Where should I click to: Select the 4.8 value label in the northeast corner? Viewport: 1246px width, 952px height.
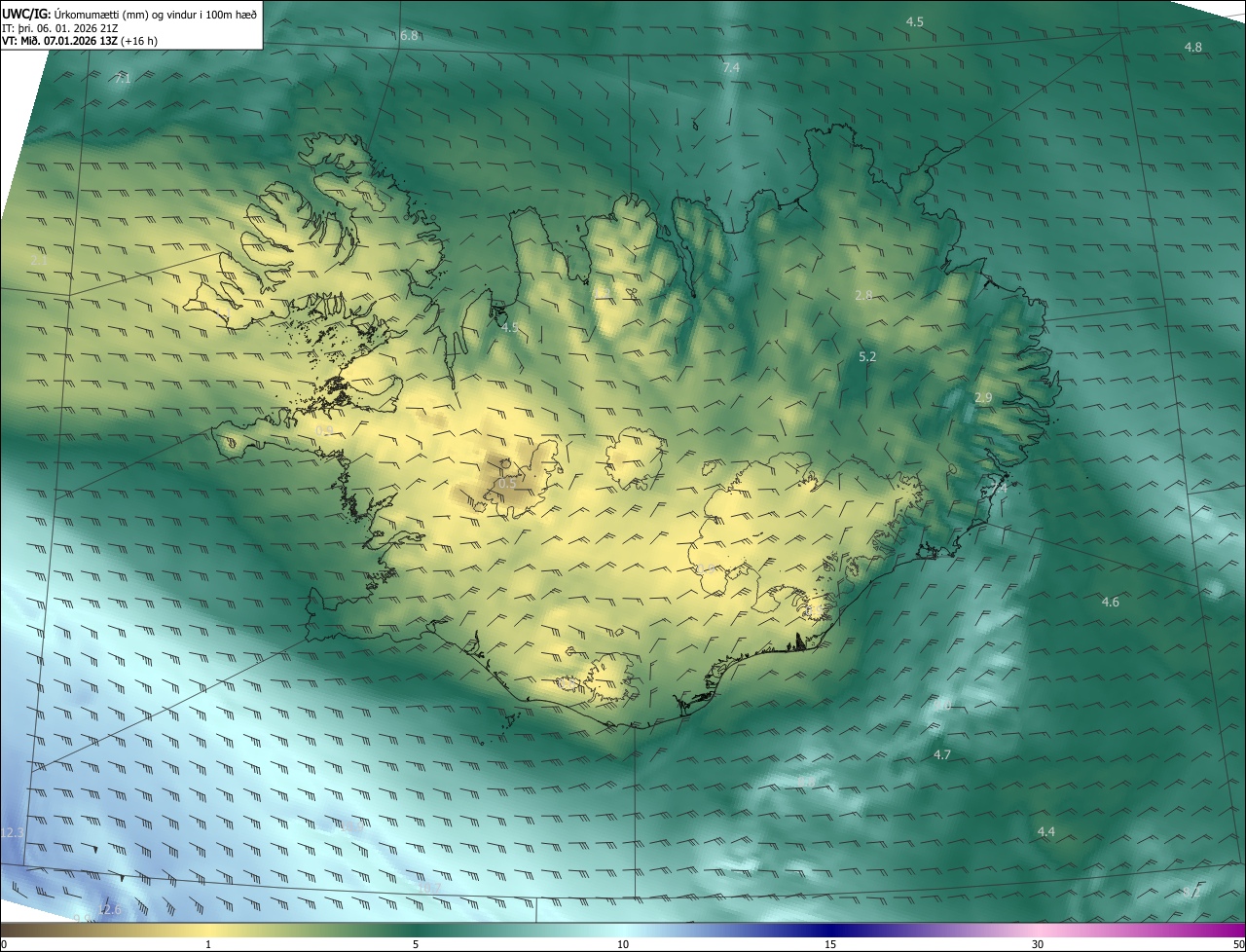[1192, 48]
